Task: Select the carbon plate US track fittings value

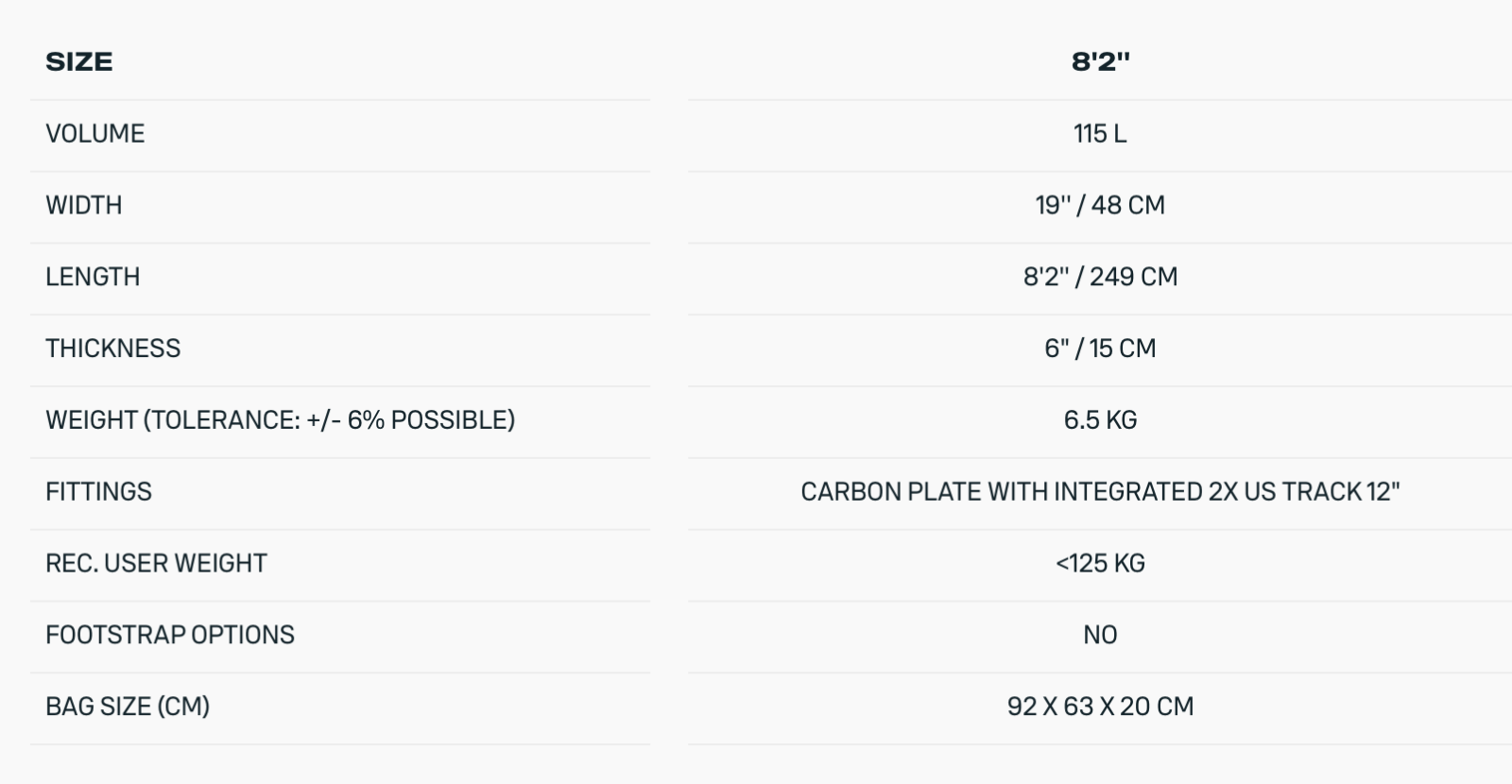Action: (x=1100, y=492)
